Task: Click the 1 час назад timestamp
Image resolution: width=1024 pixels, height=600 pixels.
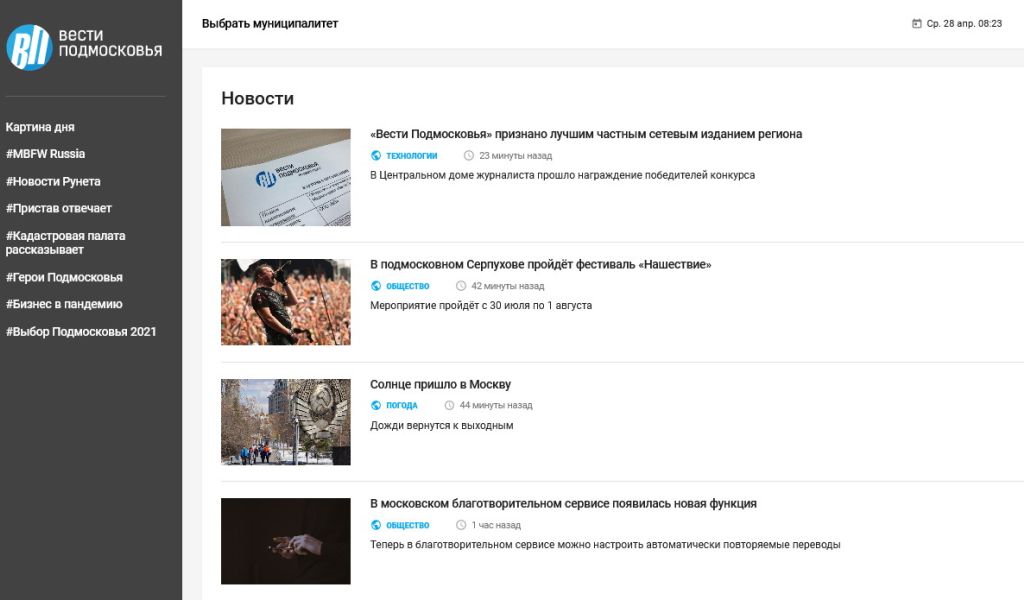Action: [496, 525]
